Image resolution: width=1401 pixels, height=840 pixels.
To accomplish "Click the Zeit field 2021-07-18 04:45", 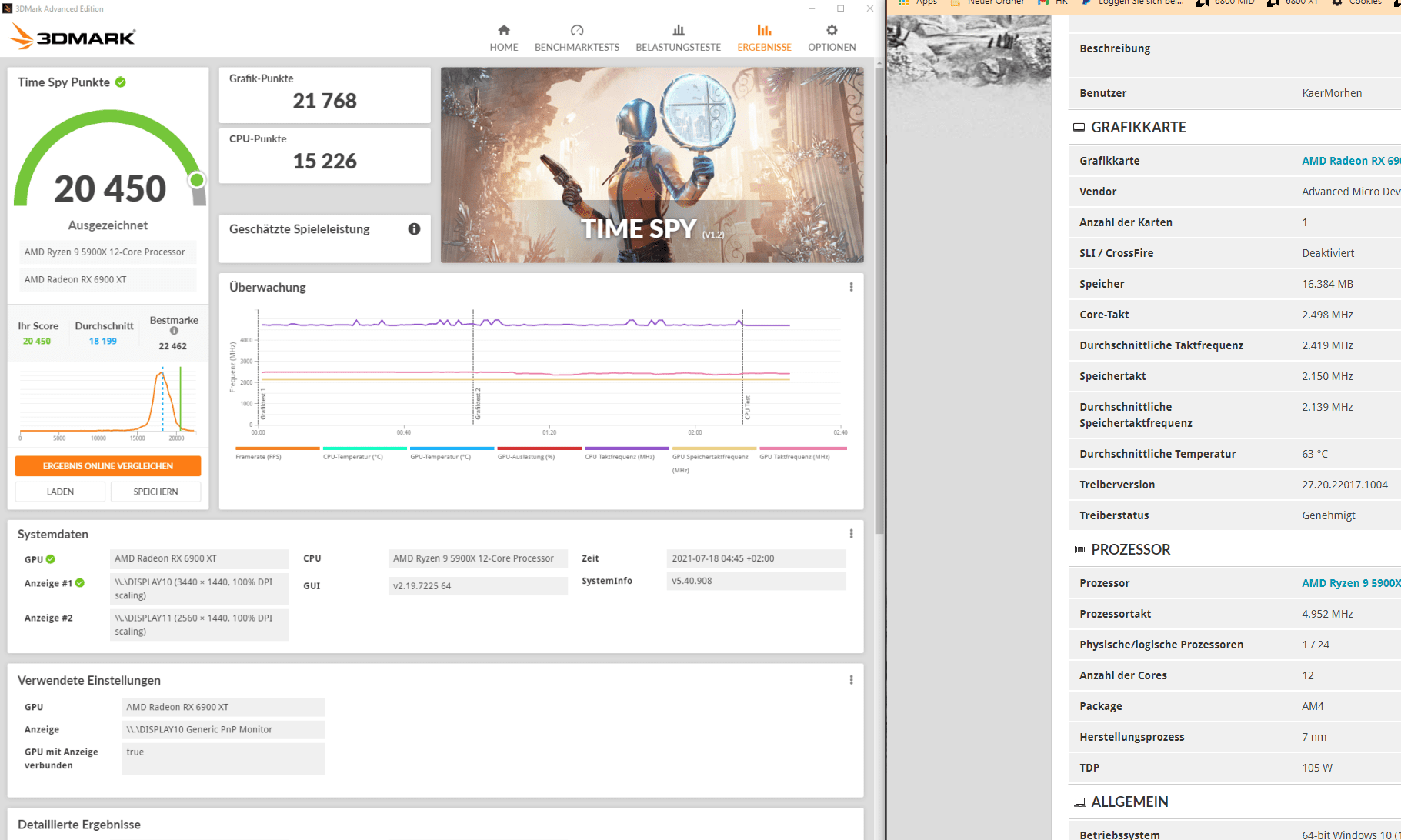I will coord(756,558).
